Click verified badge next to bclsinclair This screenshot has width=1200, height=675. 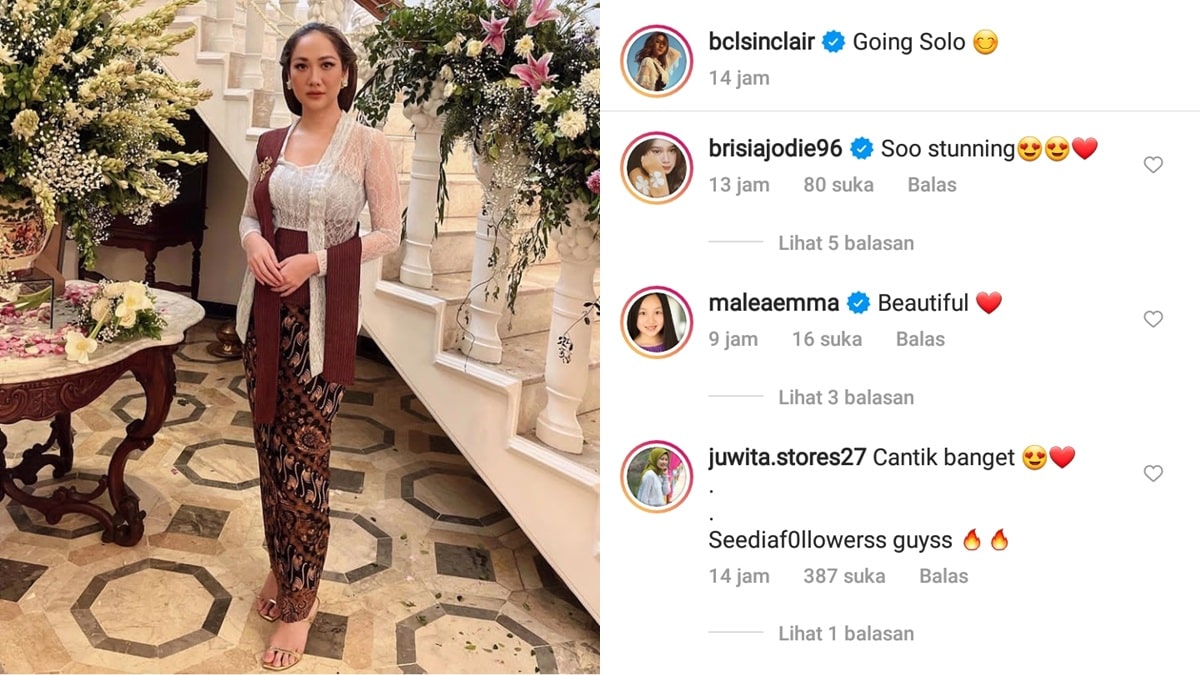[x=834, y=42]
